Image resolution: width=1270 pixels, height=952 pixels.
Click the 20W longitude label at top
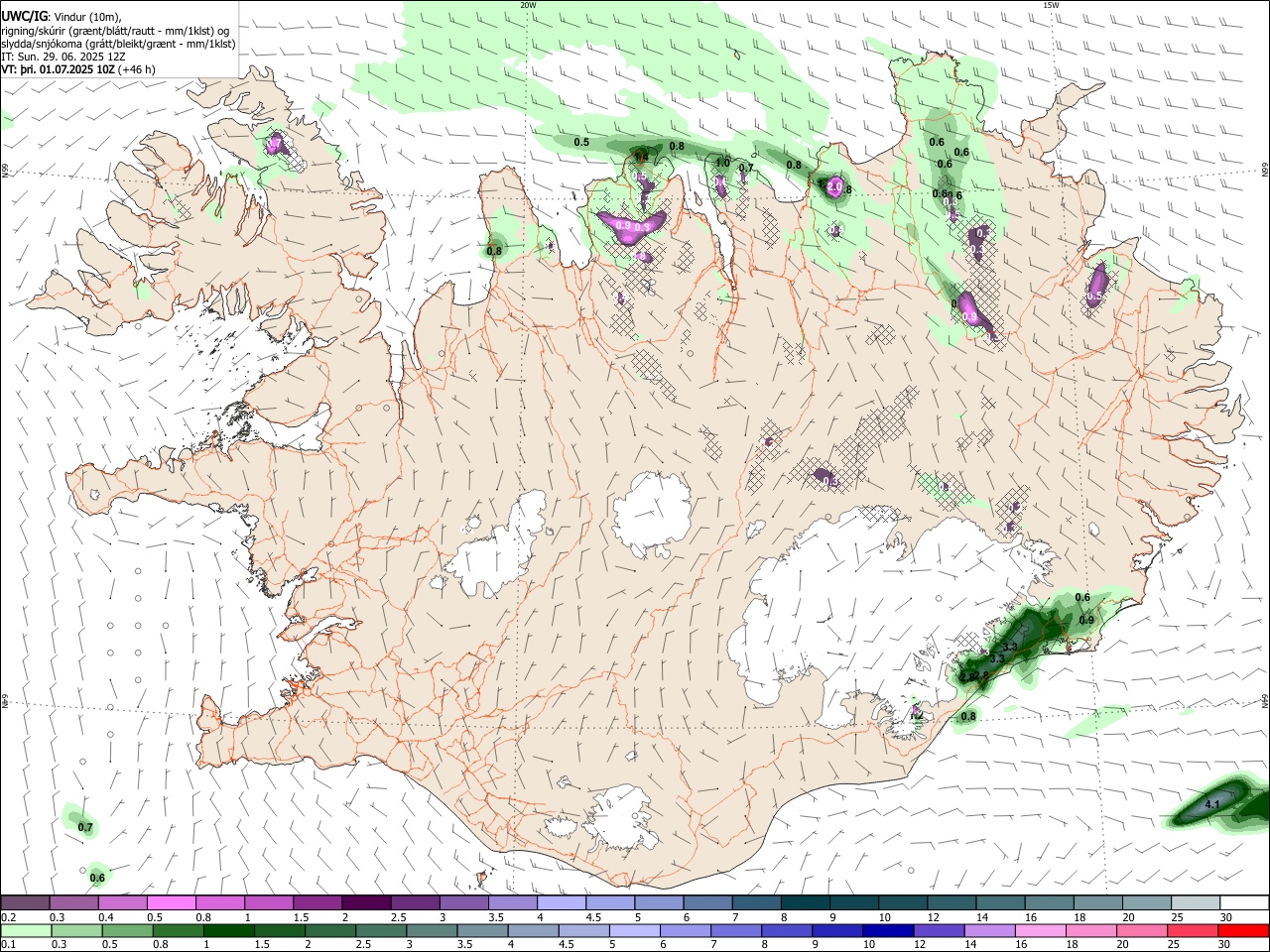pos(529,5)
